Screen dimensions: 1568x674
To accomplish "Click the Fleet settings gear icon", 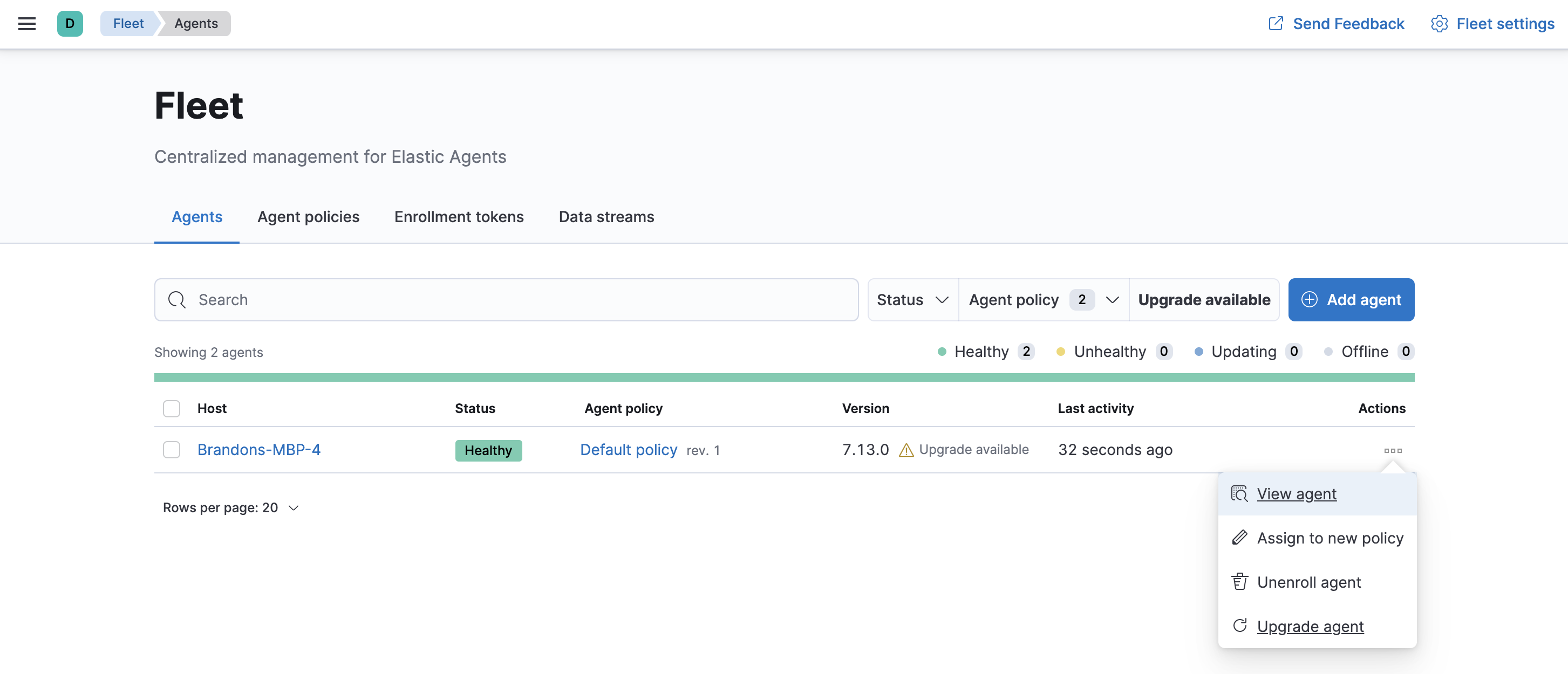I will pyautogui.click(x=1439, y=24).
